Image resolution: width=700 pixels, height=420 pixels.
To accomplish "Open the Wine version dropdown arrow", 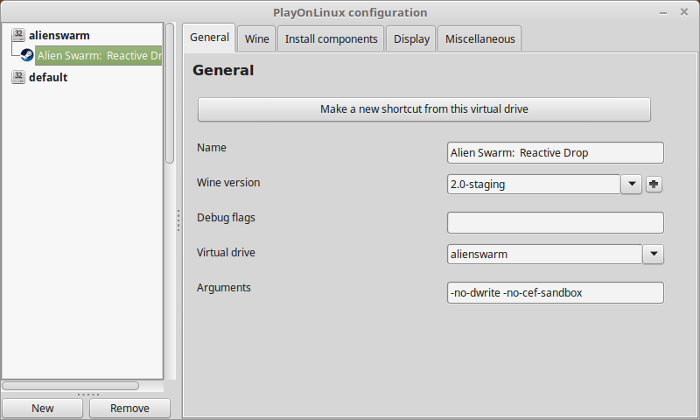I will tap(631, 184).
